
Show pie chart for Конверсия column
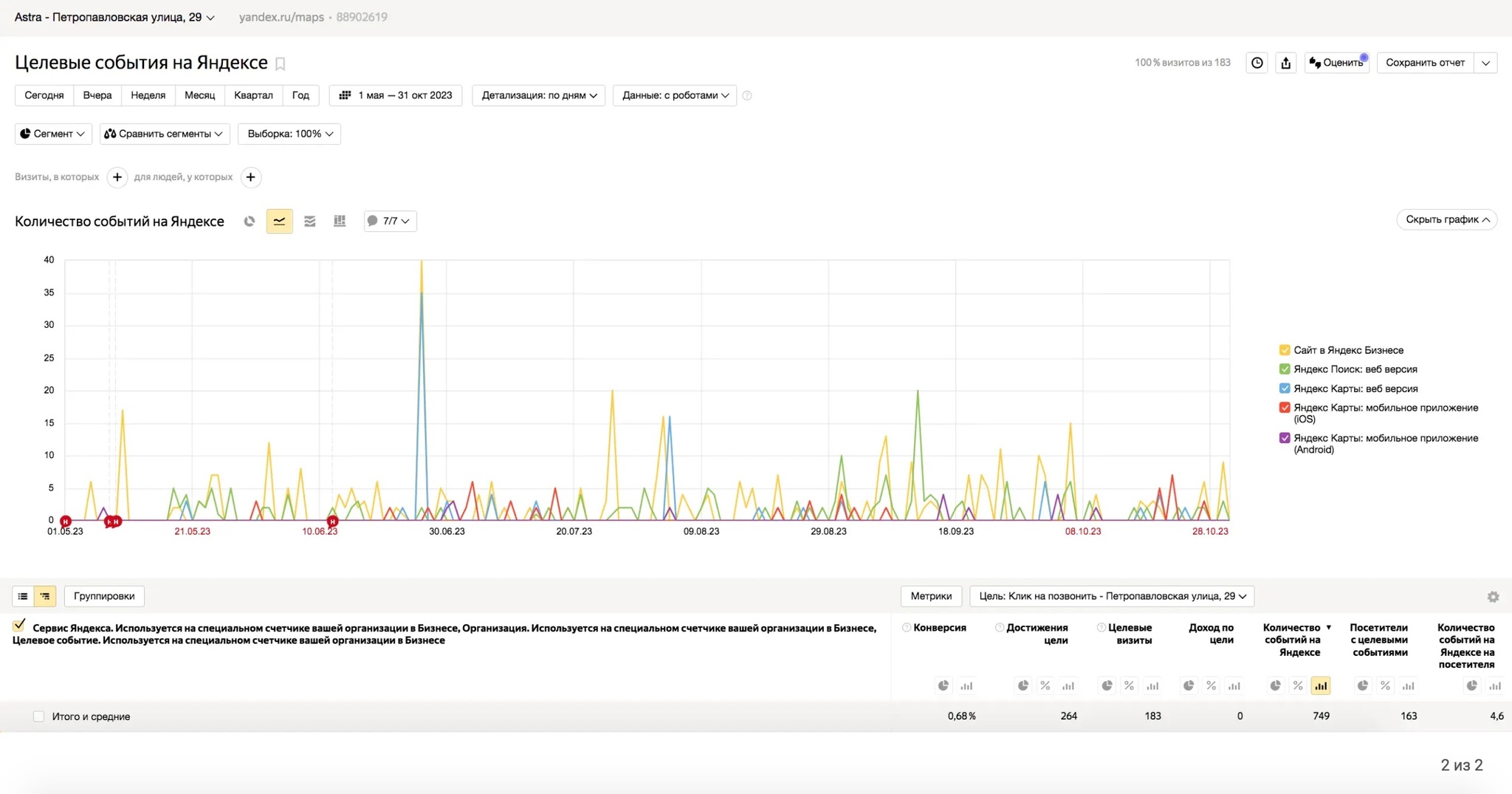pyautogui.click(x=943, y=685)
